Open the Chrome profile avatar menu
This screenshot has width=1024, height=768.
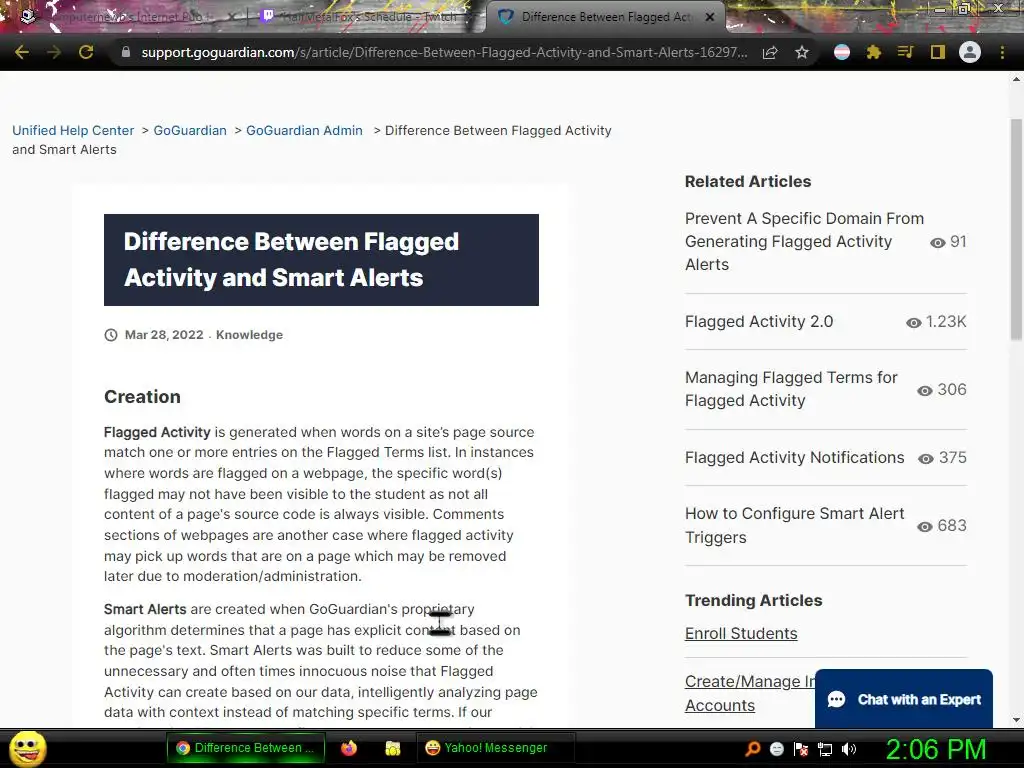[970, 52]
